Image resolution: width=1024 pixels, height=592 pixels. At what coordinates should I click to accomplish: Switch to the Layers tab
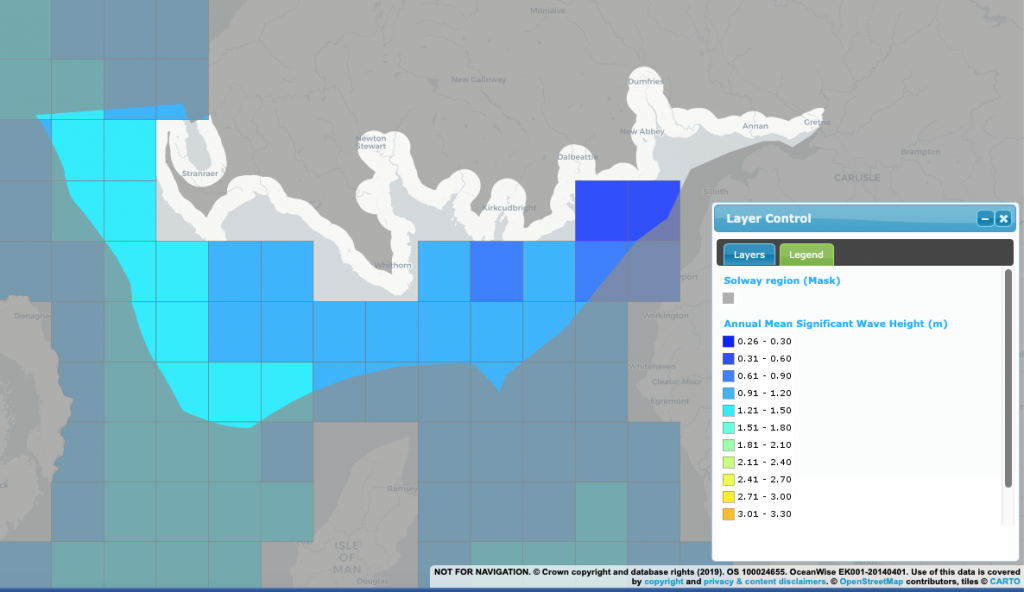pyautogui.click(x=748, y=254)
